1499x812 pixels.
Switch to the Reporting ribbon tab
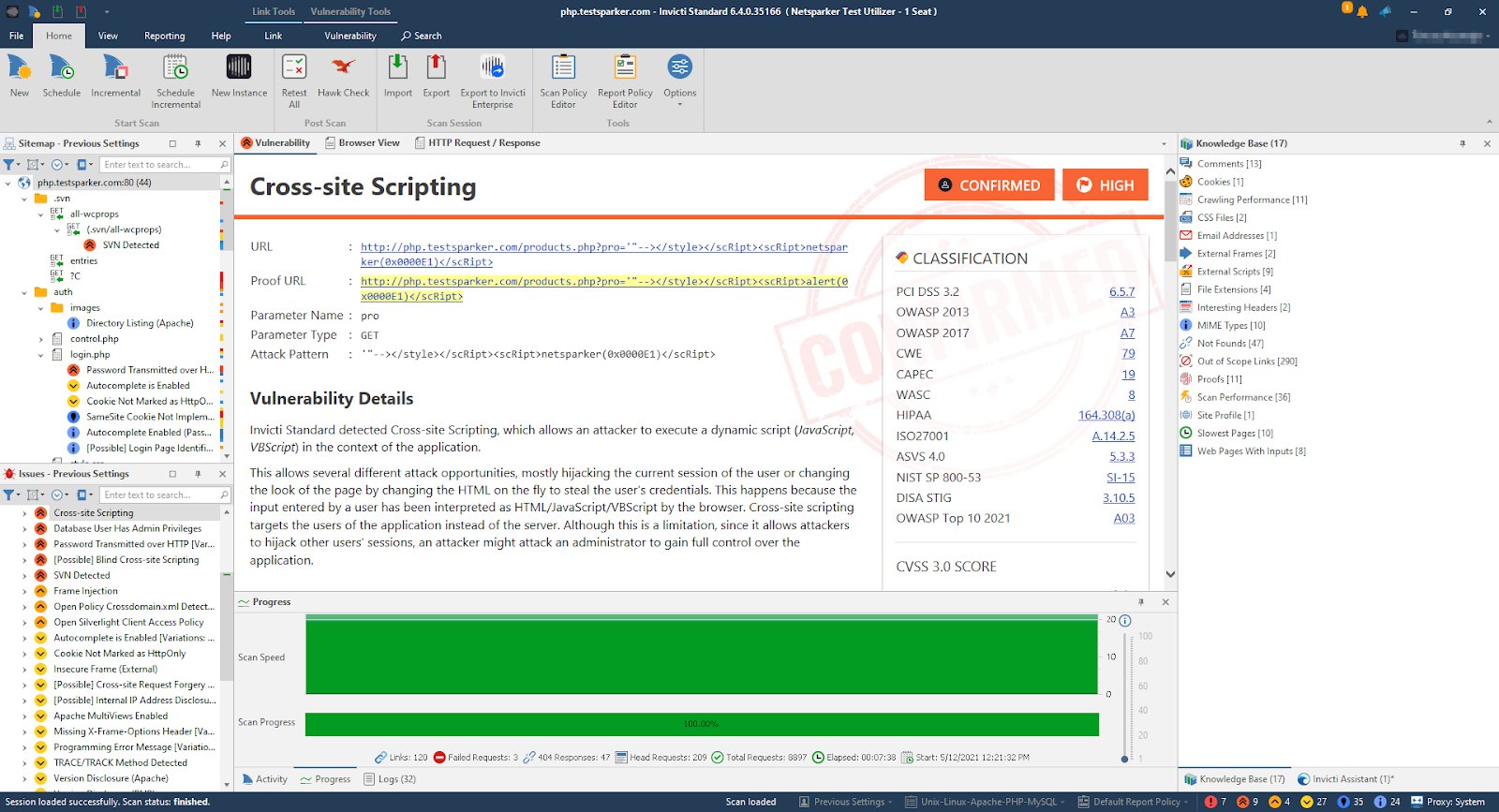click(x=164, y=36)
